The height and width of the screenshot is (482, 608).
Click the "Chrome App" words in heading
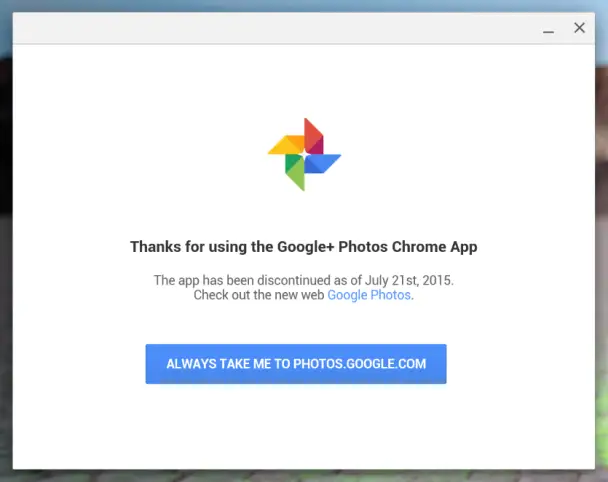click(x=434, y=247)
